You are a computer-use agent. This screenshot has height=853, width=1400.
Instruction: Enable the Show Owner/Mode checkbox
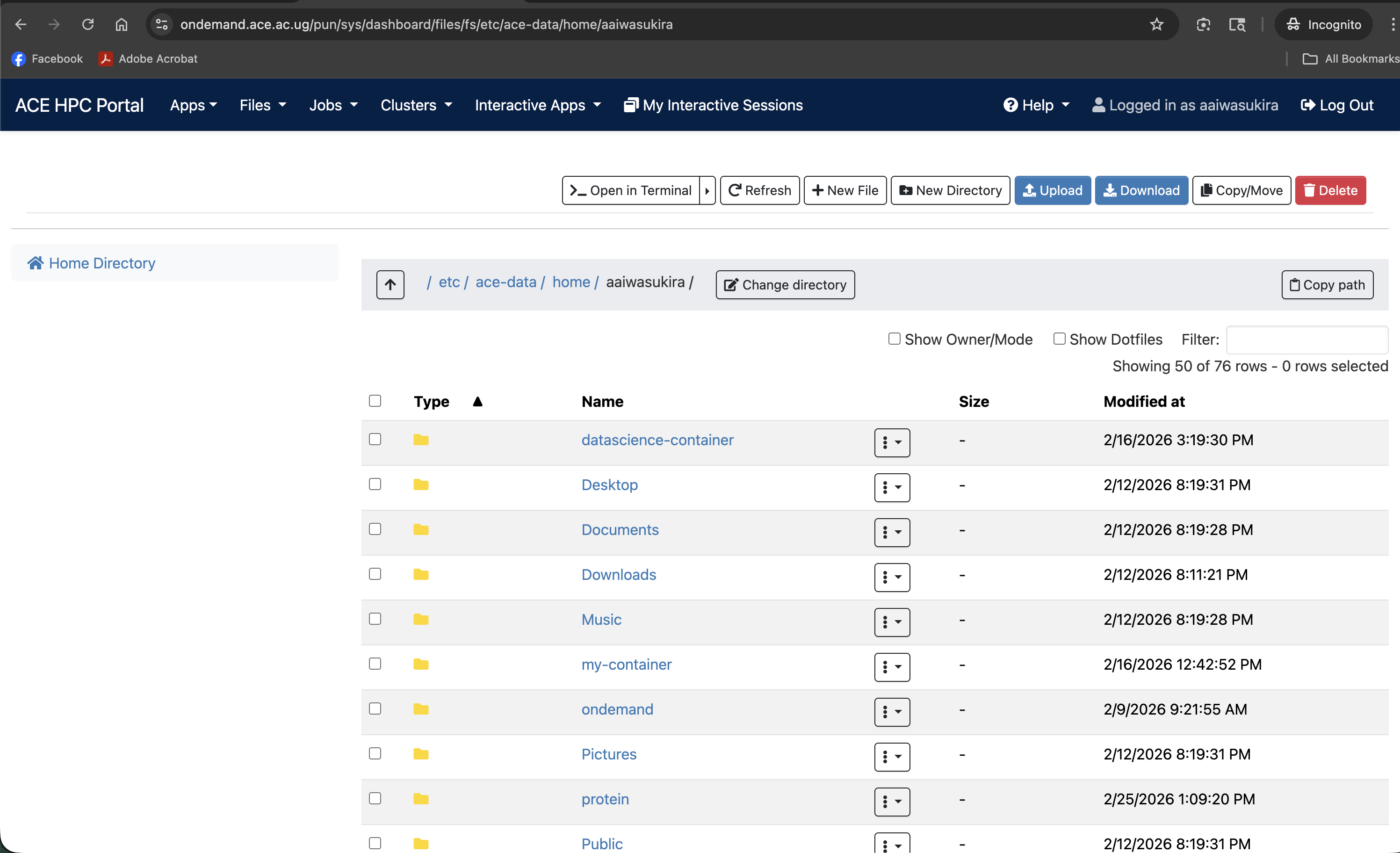(x=894, y=339)
